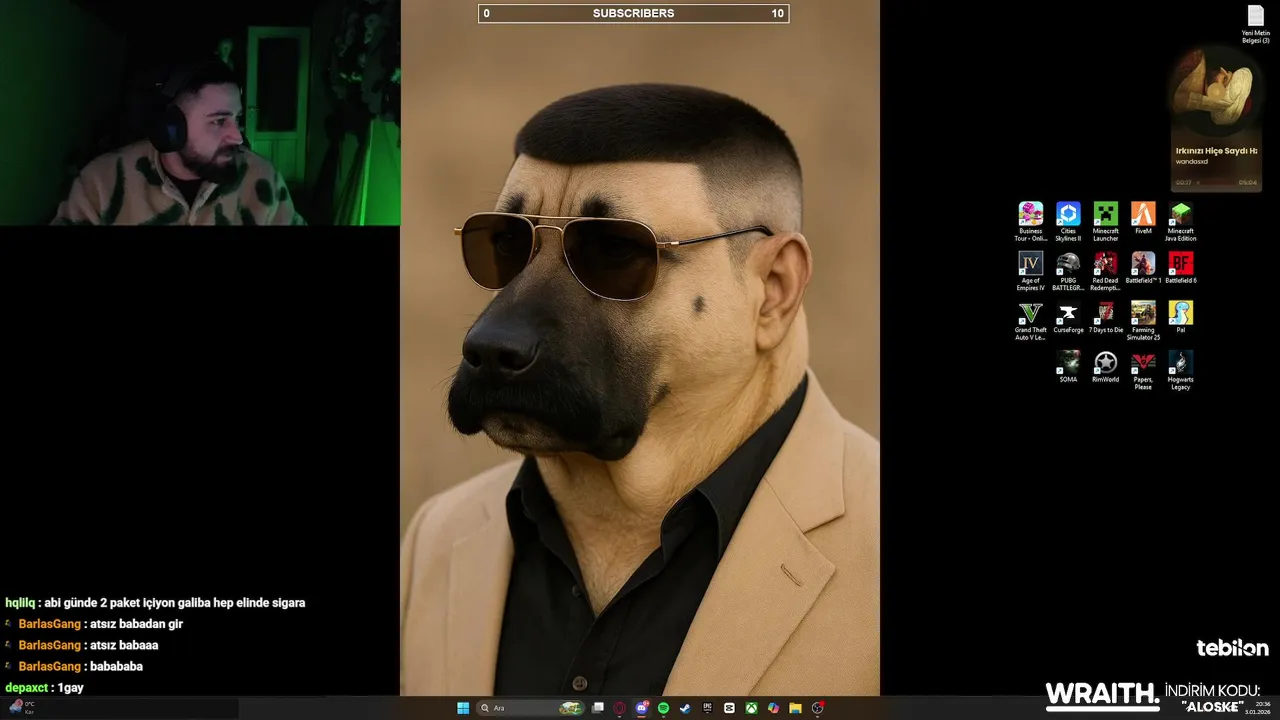The image size is (1280, 720).
Task: Click the taskbar clock and date
Action: pos(1257,708)
